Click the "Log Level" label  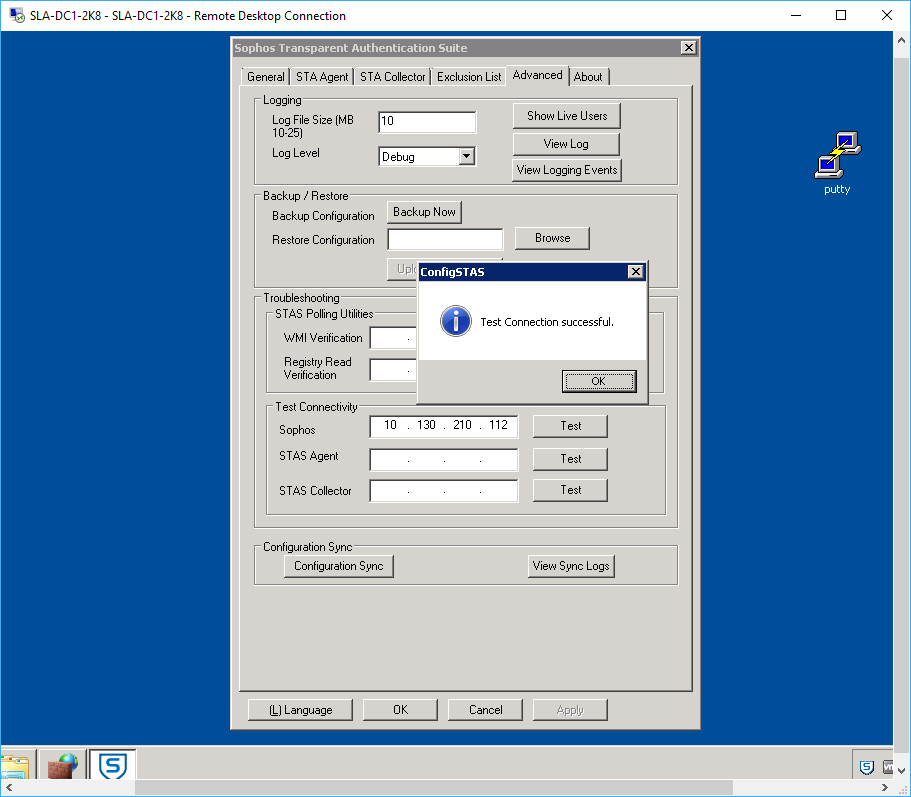(x=296, y=153)
